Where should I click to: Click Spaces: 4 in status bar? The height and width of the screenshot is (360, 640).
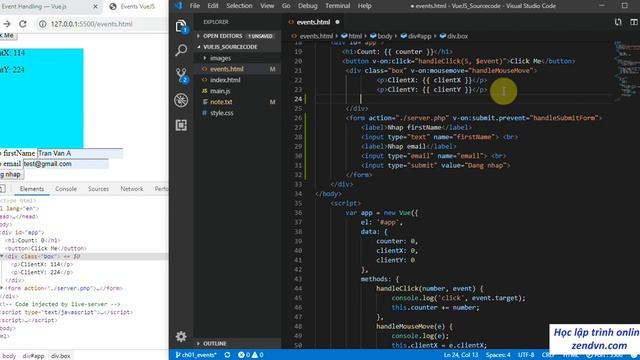click(x=498, y=355)
